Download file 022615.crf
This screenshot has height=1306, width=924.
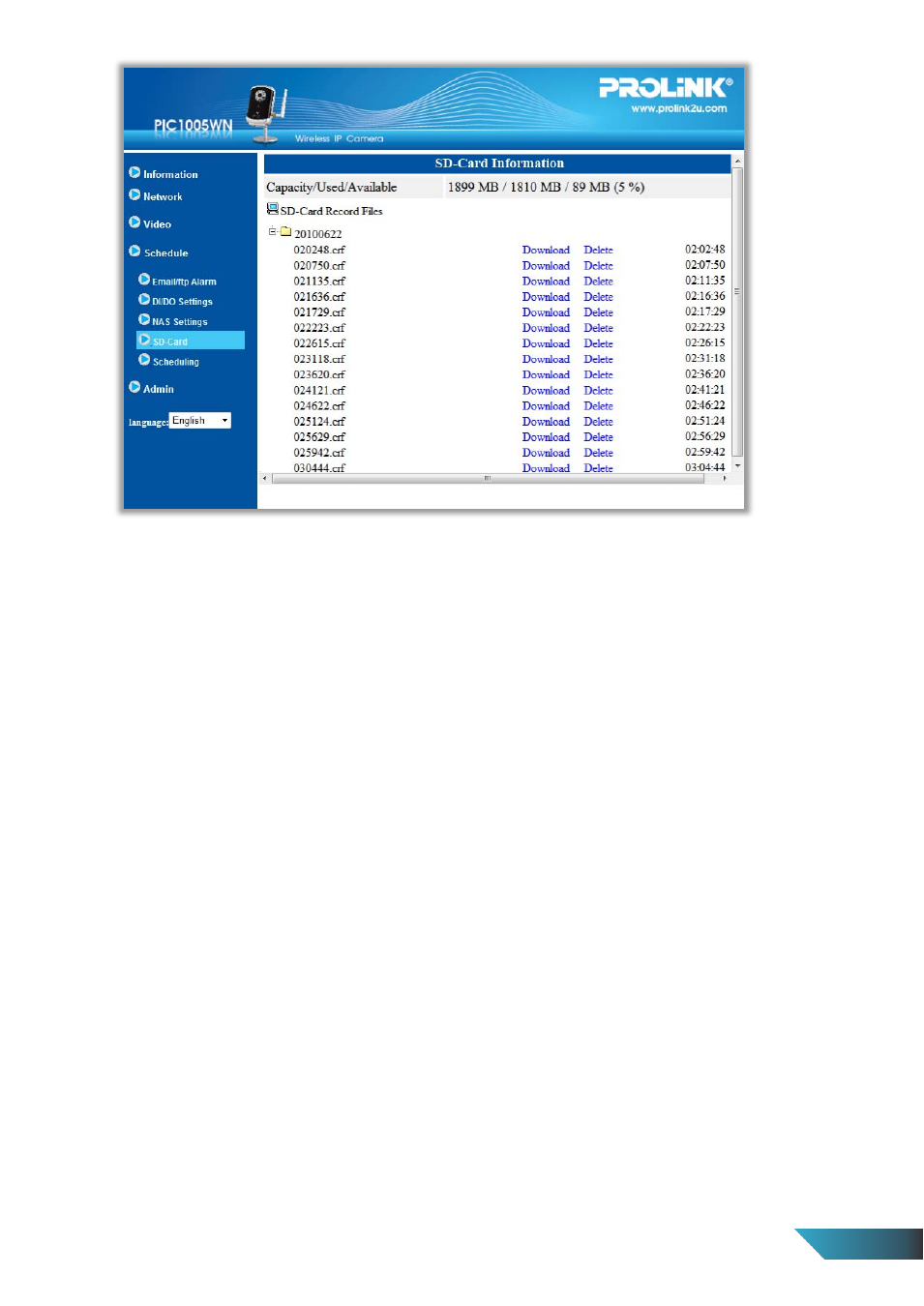click(x=546, y=342)
